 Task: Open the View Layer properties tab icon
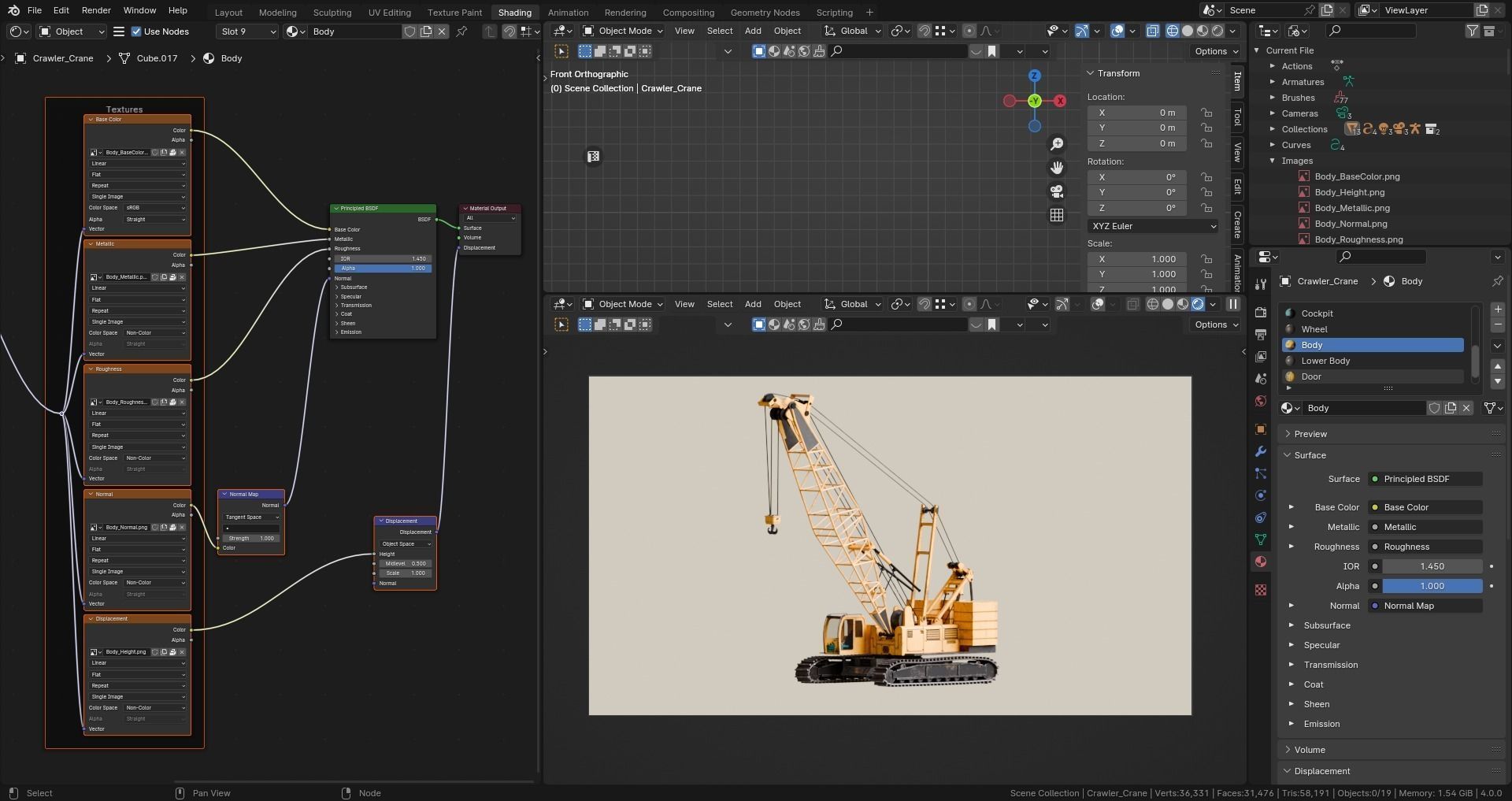[1261, 357]
